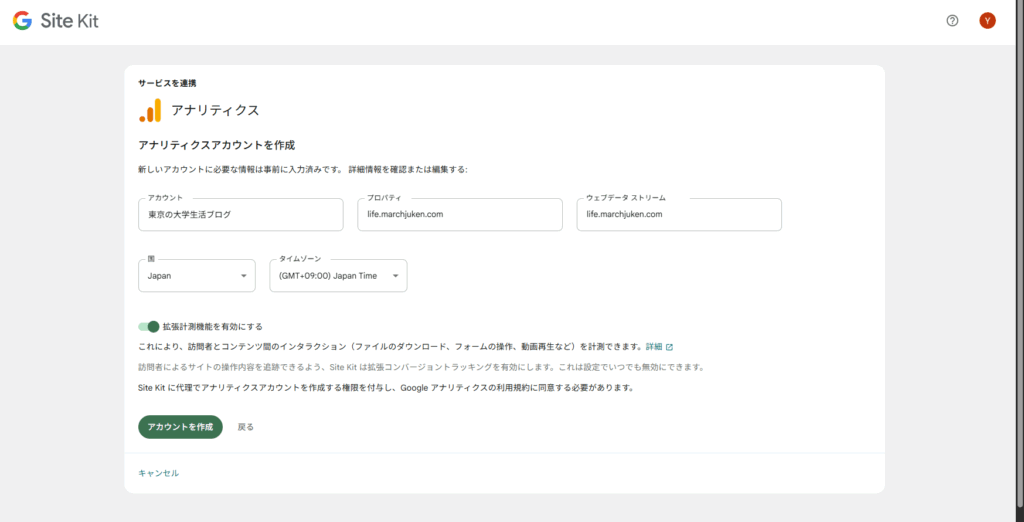This screenshot has width=1024, height=522.
Task: Click the Google Site Kit logo
Action: click(56, 21)
